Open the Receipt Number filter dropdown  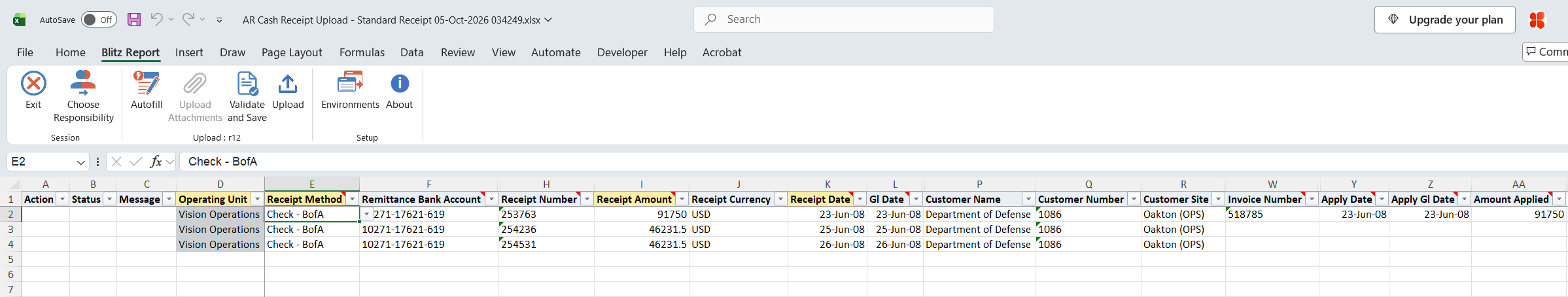587,199
